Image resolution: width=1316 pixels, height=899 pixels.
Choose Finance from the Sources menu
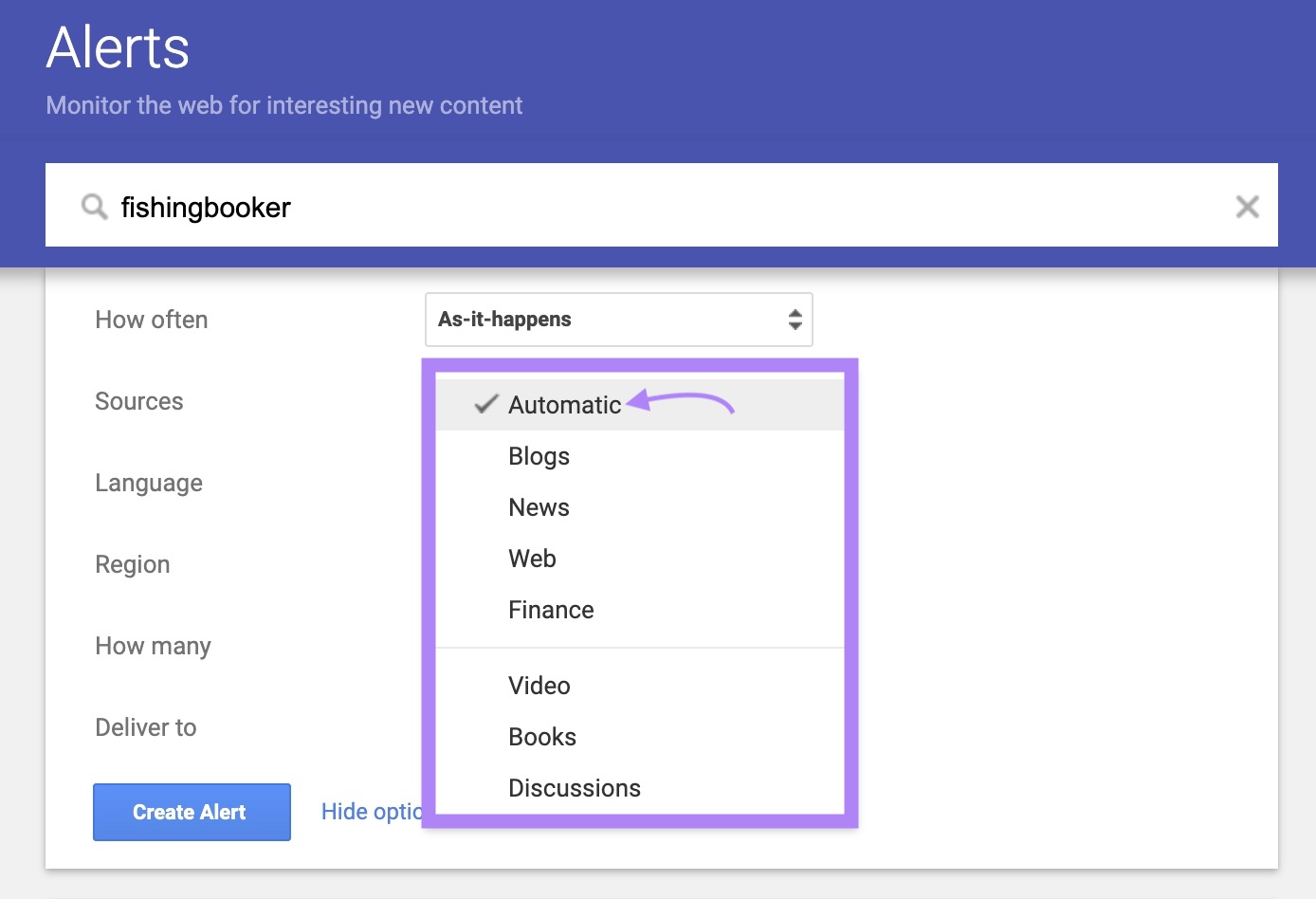click(x=551, y=610)
